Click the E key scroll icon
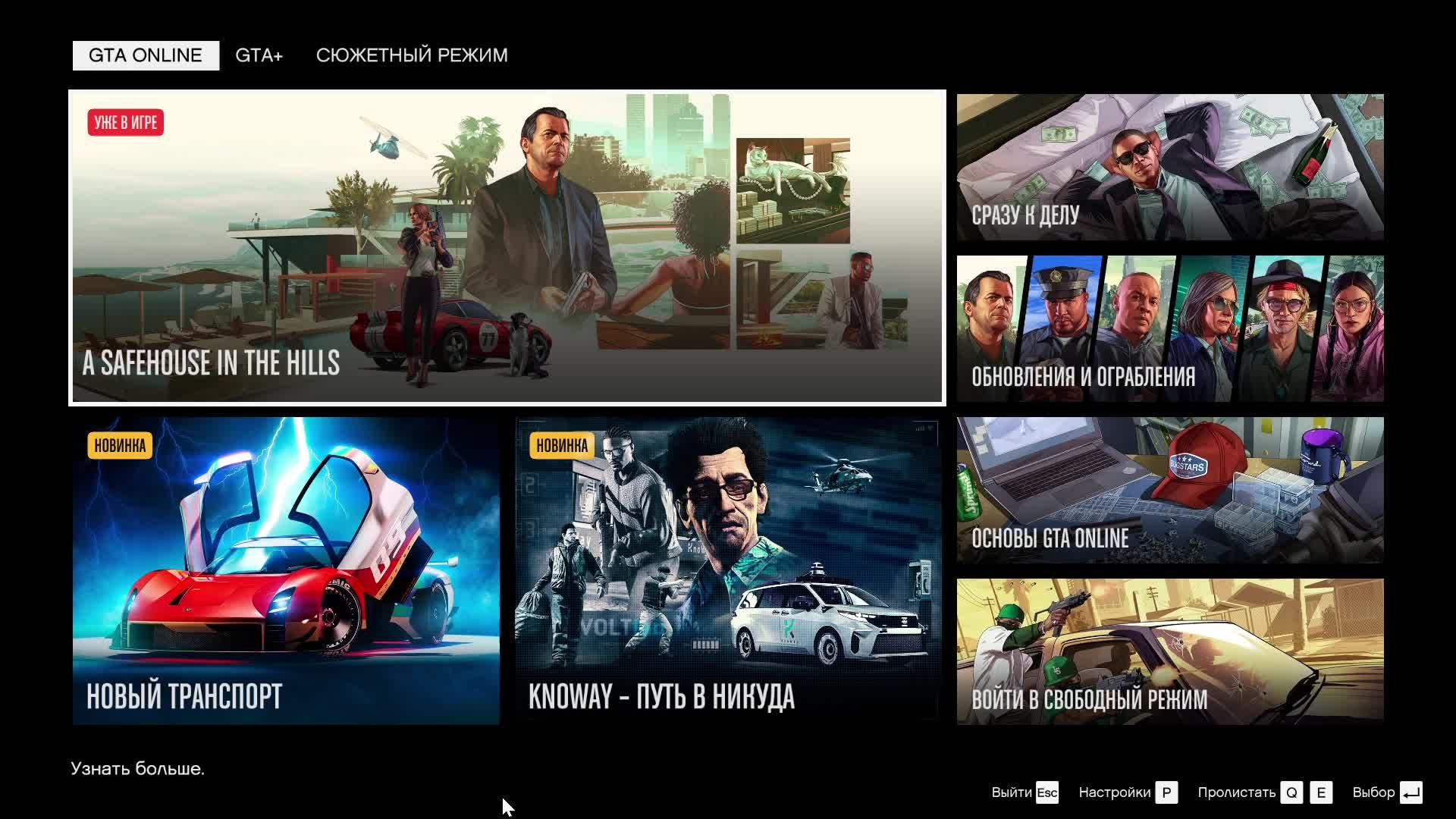 (x=1321, y=793)
